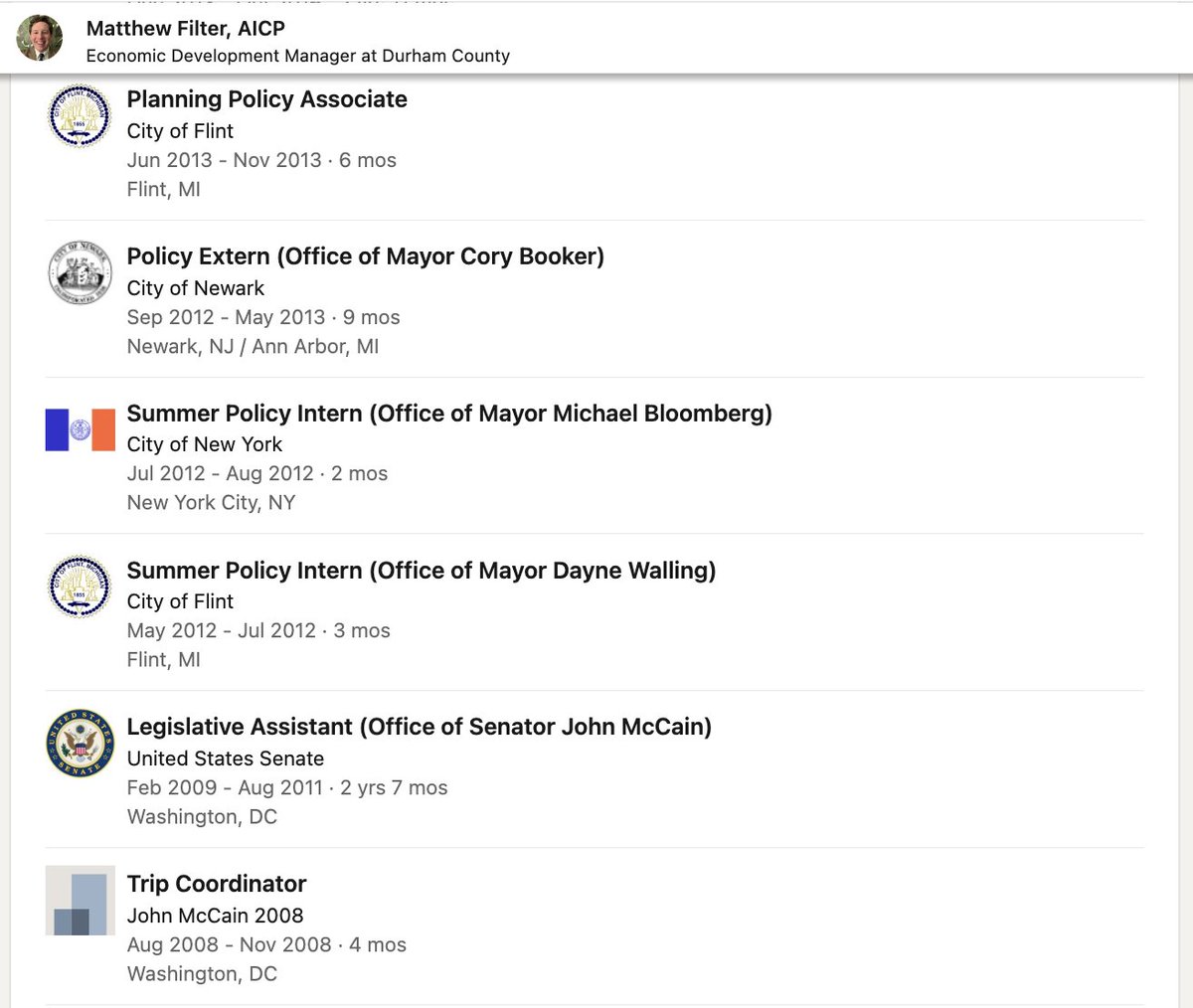
Task: Open the profile name in sticky header
Action: coord(185,29)
